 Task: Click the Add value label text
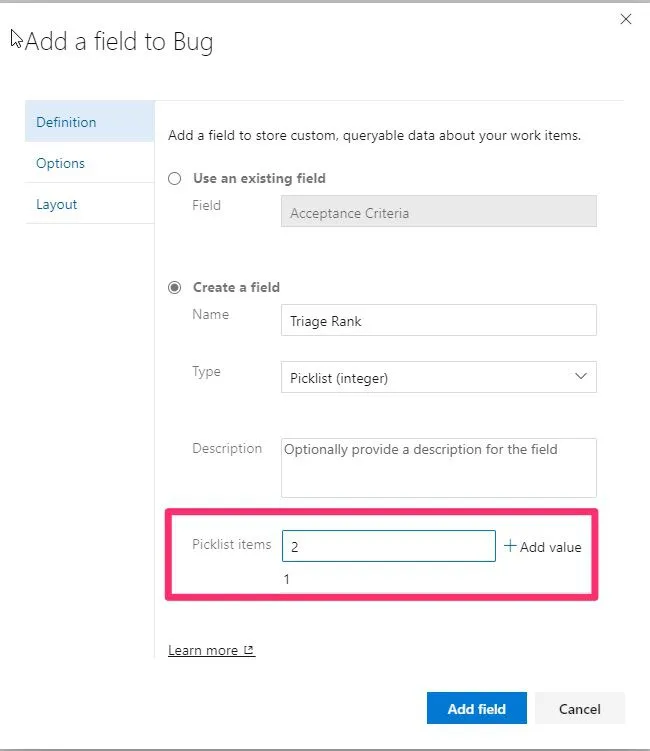(550, 547)
